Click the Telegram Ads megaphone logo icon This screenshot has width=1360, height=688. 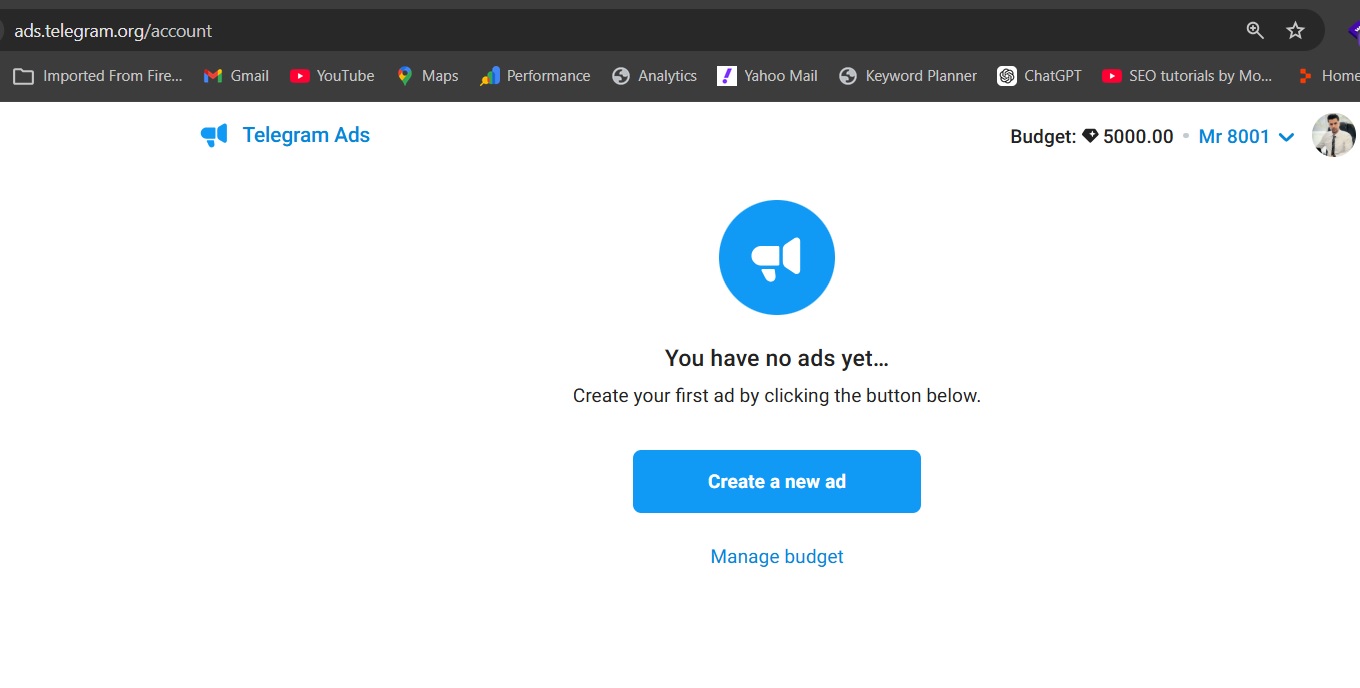click(214, 135)
